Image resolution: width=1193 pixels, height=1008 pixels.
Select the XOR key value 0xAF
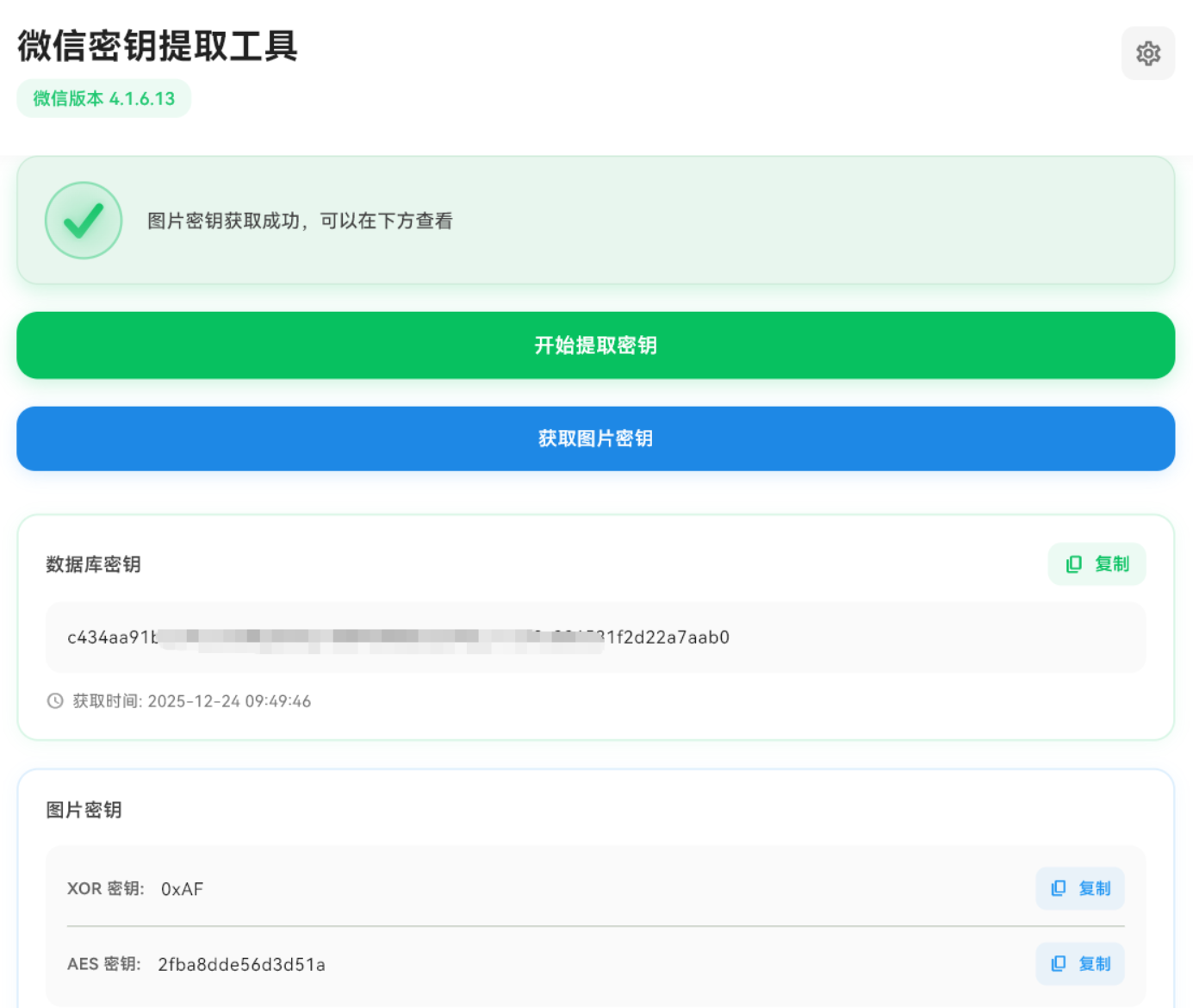point(182,889)
